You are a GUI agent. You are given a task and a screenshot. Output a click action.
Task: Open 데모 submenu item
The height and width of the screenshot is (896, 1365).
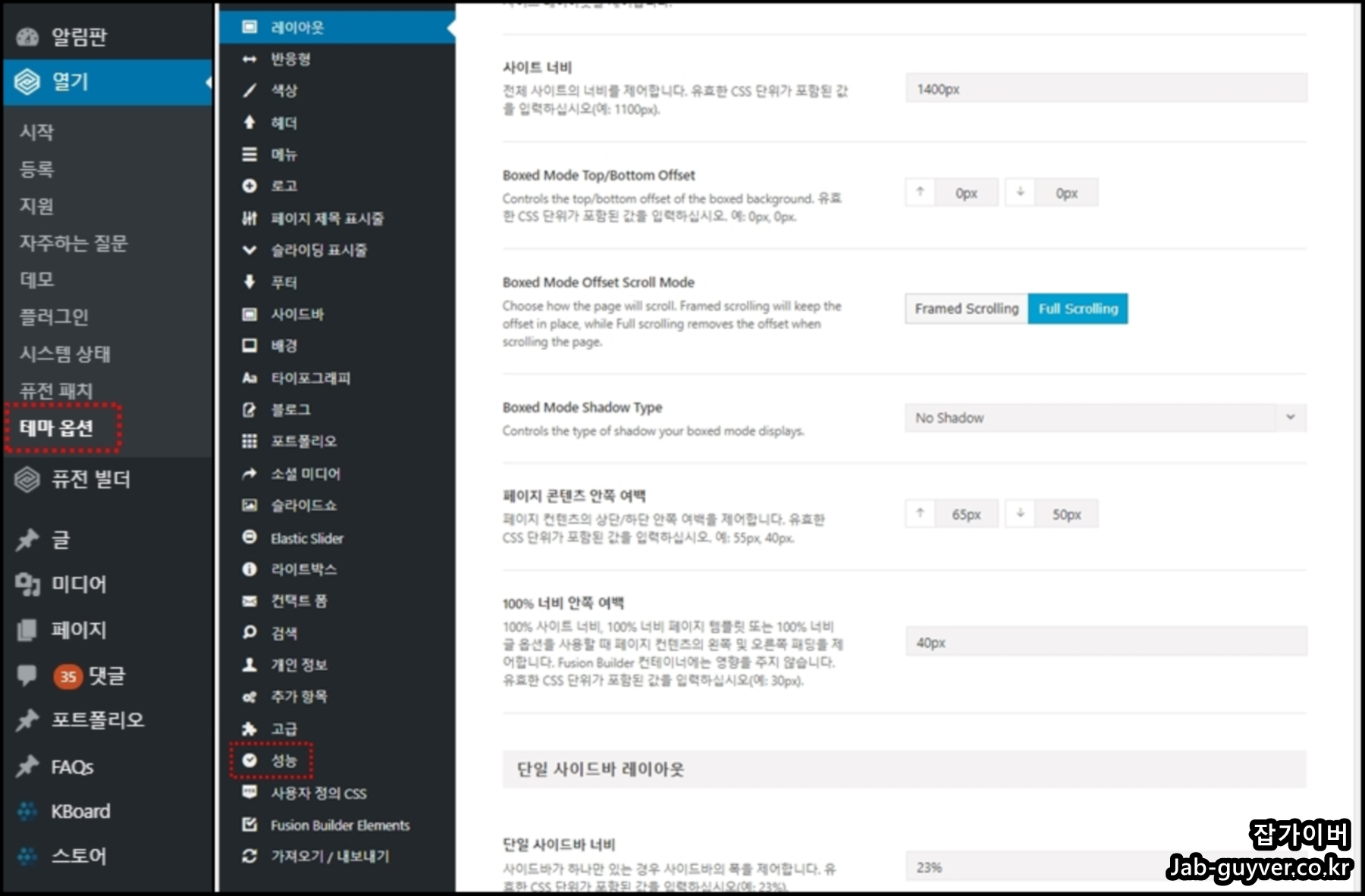point(36,280)
